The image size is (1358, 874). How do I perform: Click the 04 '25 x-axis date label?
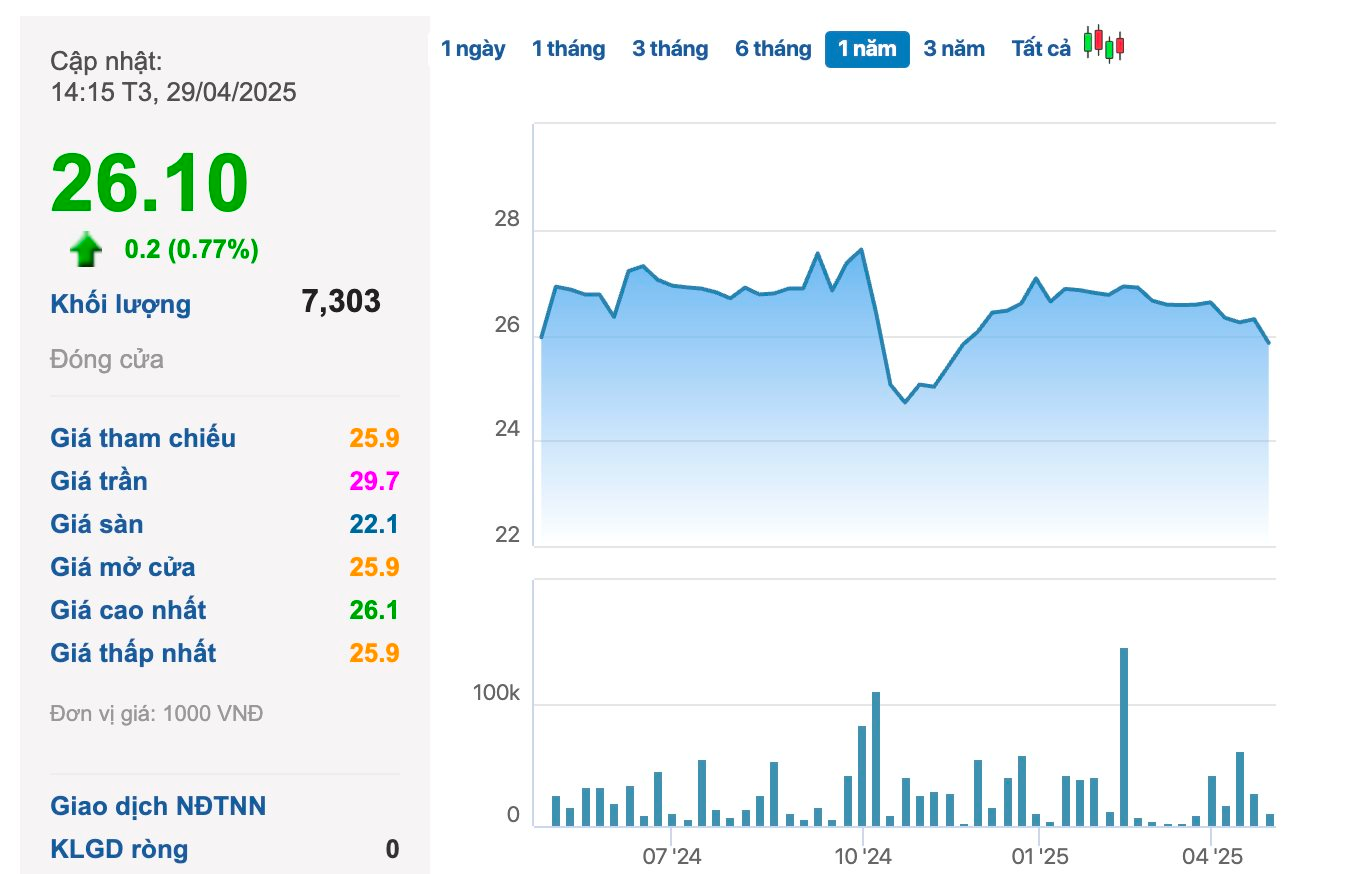(x=1211, y=857)
